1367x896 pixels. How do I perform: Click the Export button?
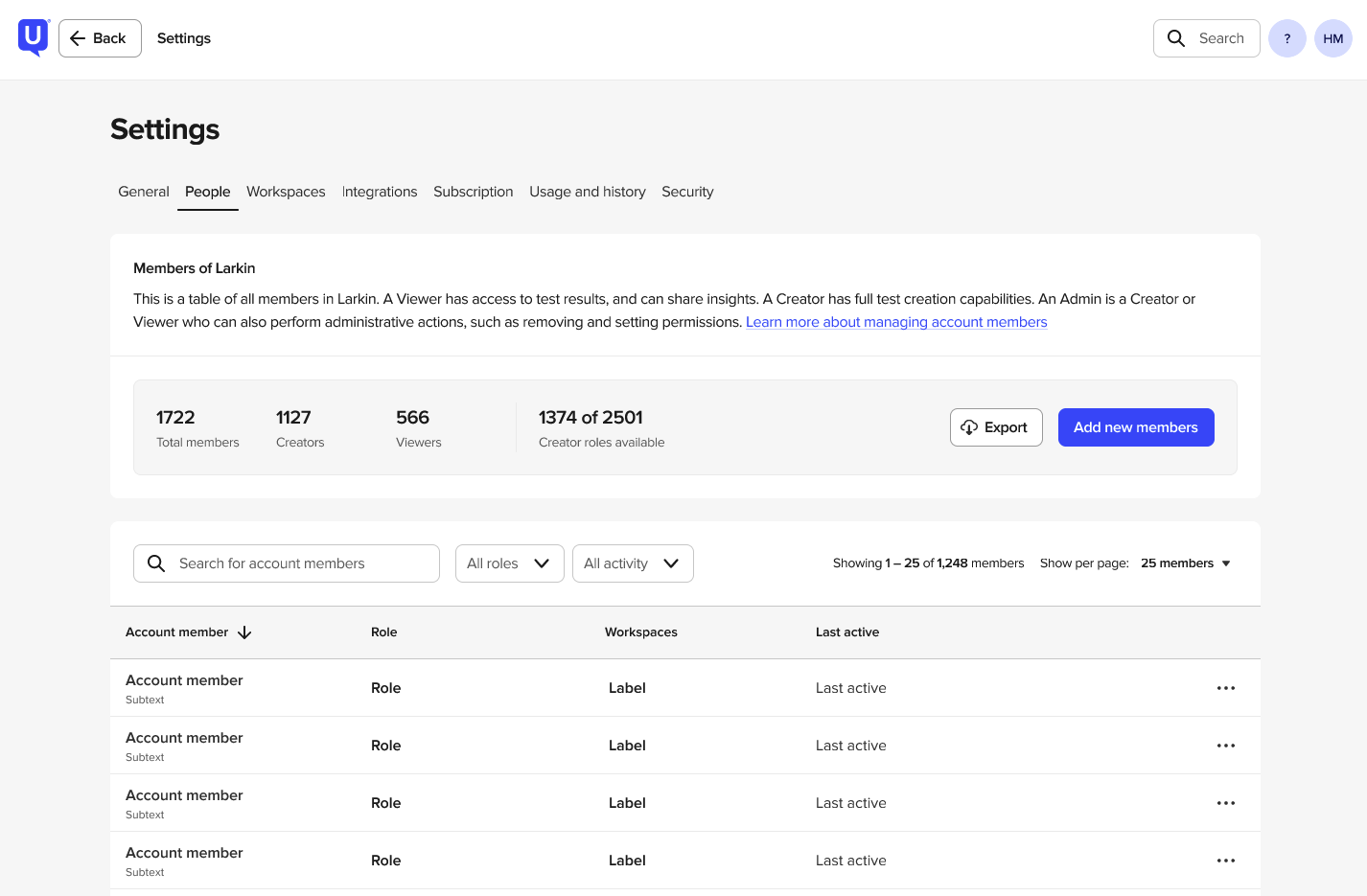pyautogui.click(x=995, y=427)
